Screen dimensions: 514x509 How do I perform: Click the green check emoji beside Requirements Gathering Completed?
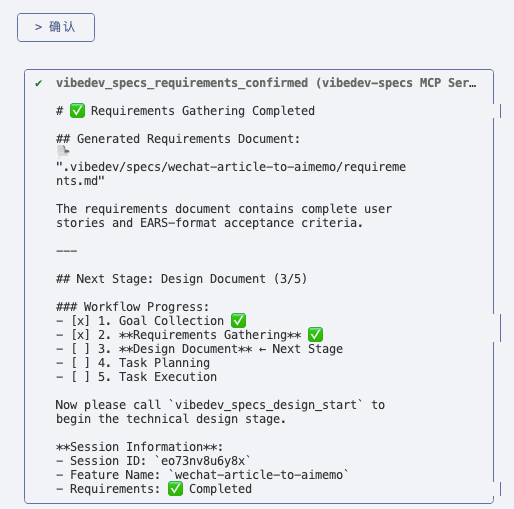point(77,111)
